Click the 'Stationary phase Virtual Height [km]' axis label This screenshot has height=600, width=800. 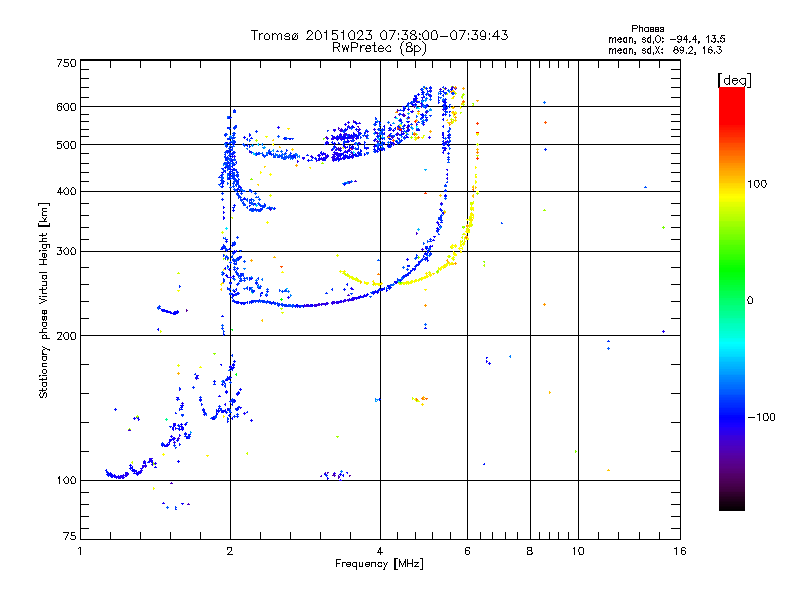43,300
